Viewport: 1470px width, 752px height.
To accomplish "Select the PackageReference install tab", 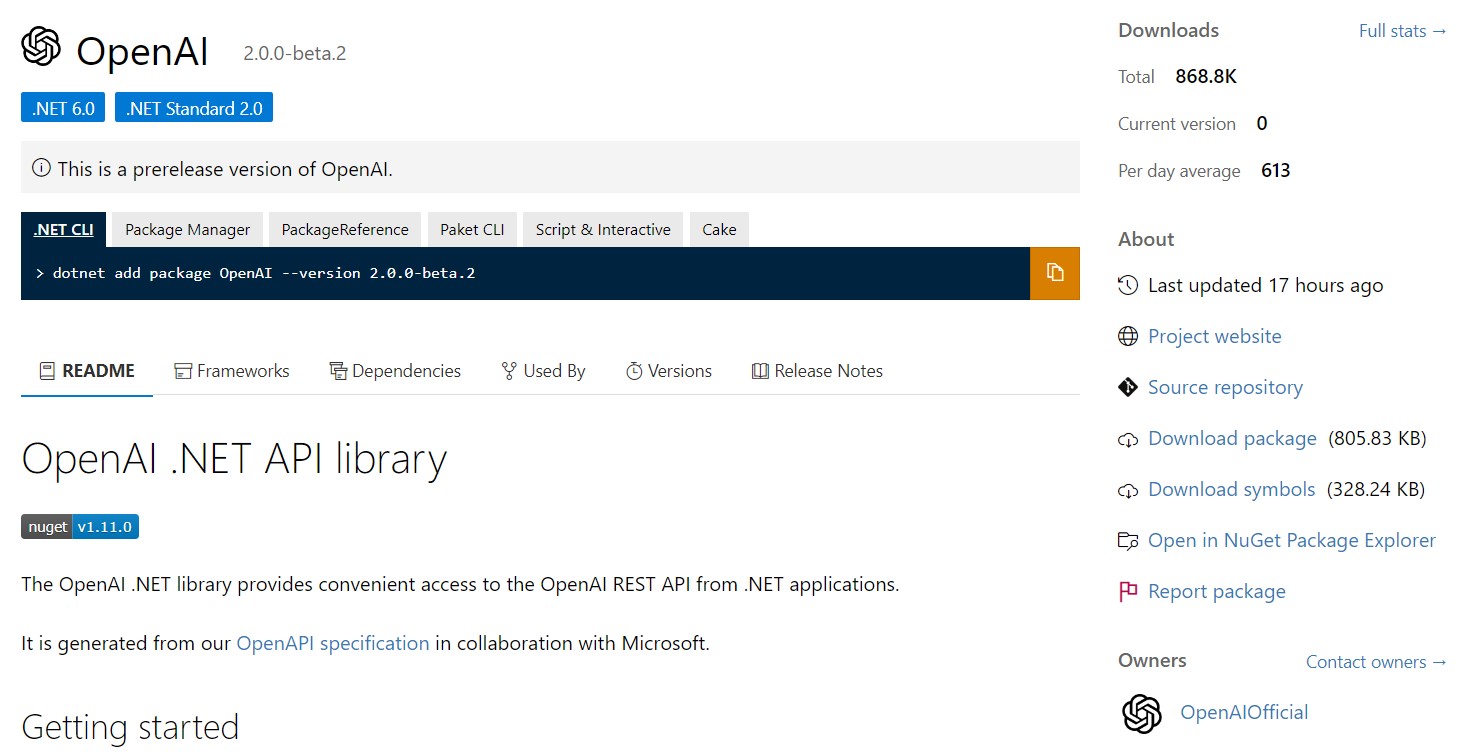I will 345,230.
